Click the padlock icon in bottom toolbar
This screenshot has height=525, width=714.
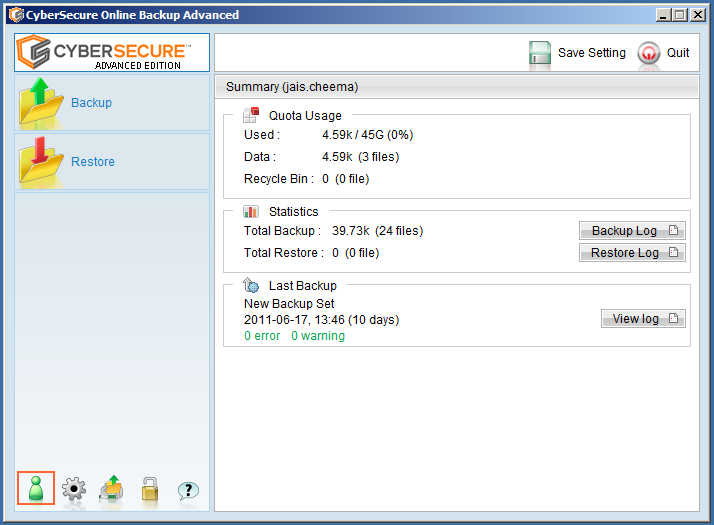(150, 489)
